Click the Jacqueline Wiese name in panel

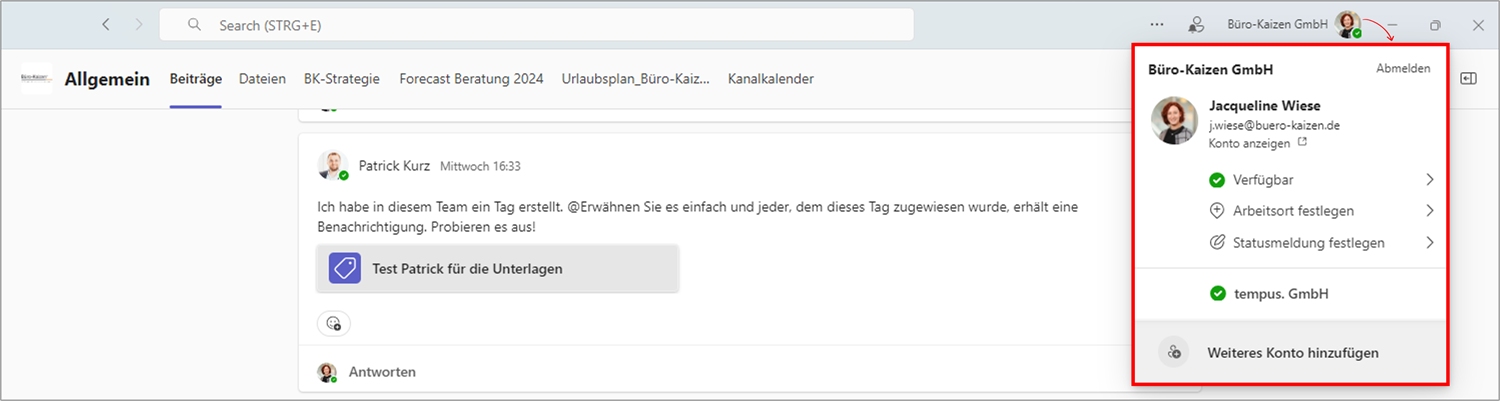tap(1265, 106)
